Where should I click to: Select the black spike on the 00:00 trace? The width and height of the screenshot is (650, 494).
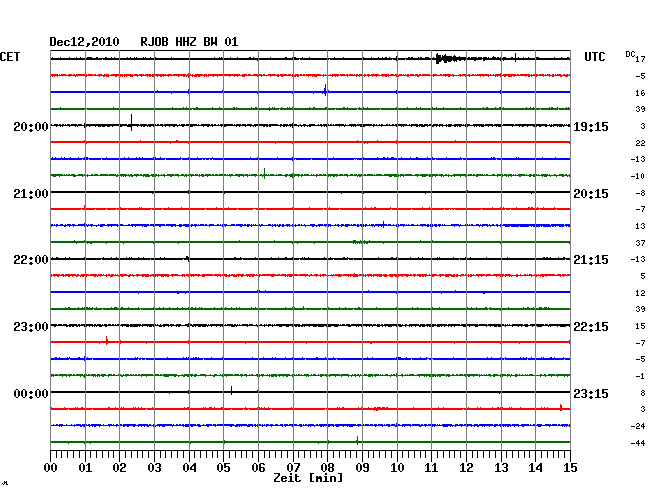[231, 390]
